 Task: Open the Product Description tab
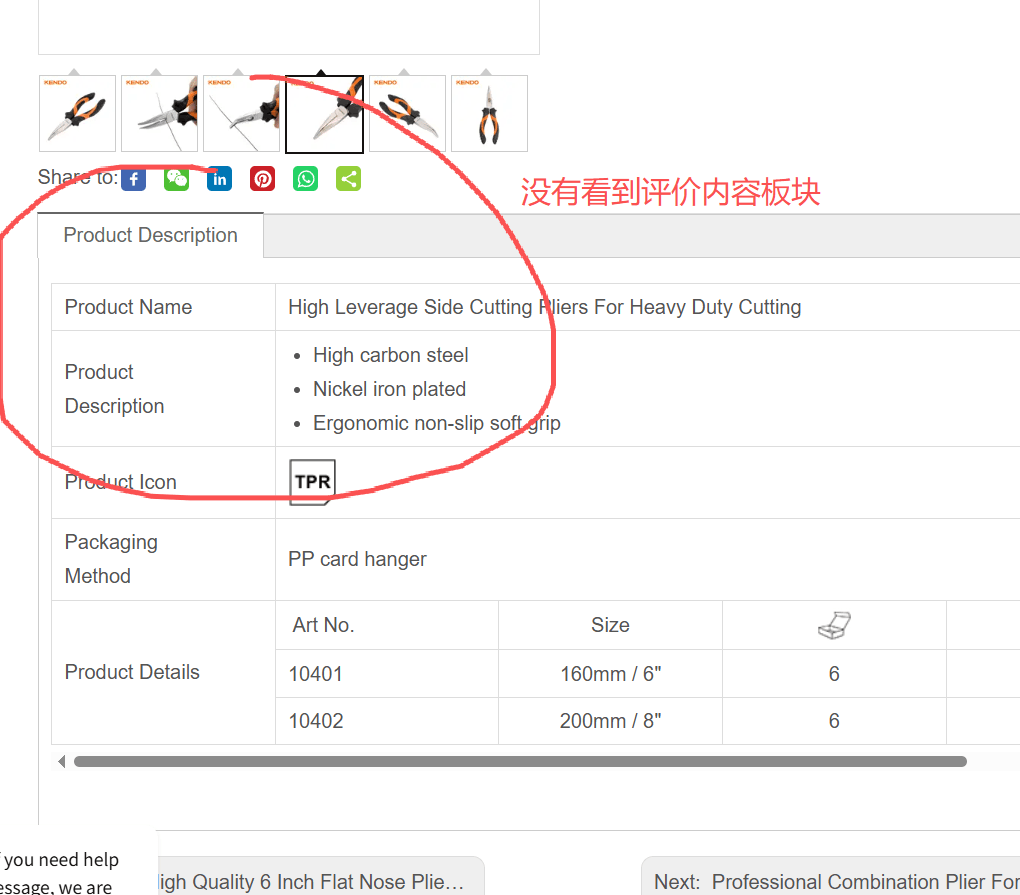pos(150,235)
